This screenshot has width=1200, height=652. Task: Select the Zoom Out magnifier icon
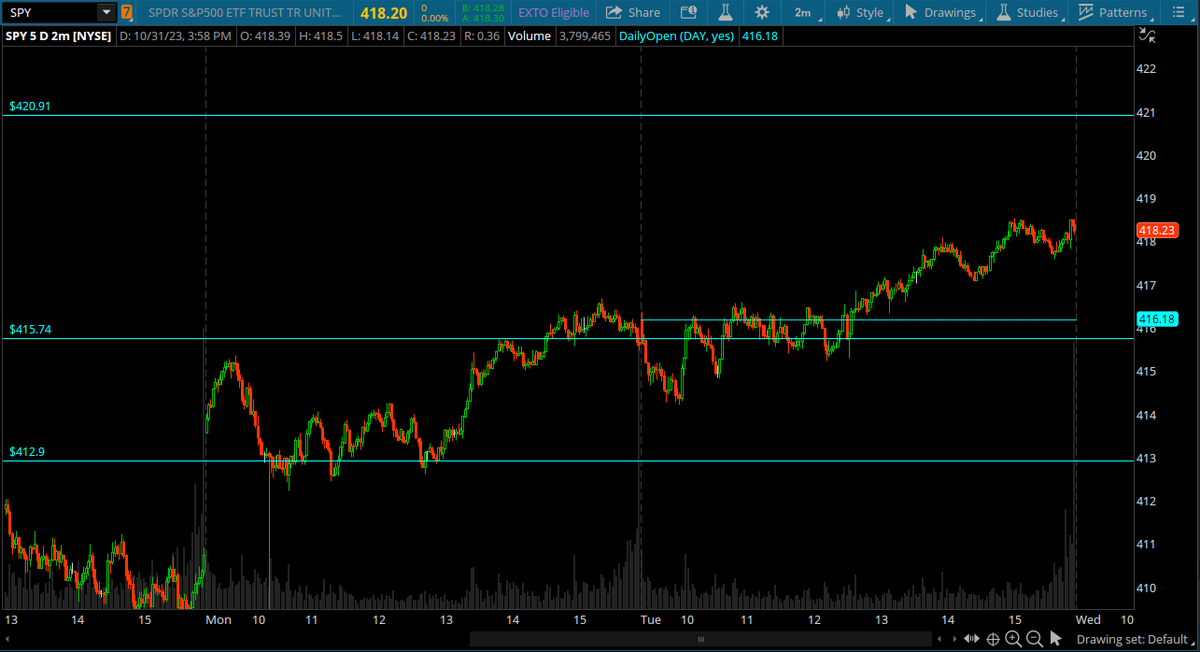(x=1033, y=638)
